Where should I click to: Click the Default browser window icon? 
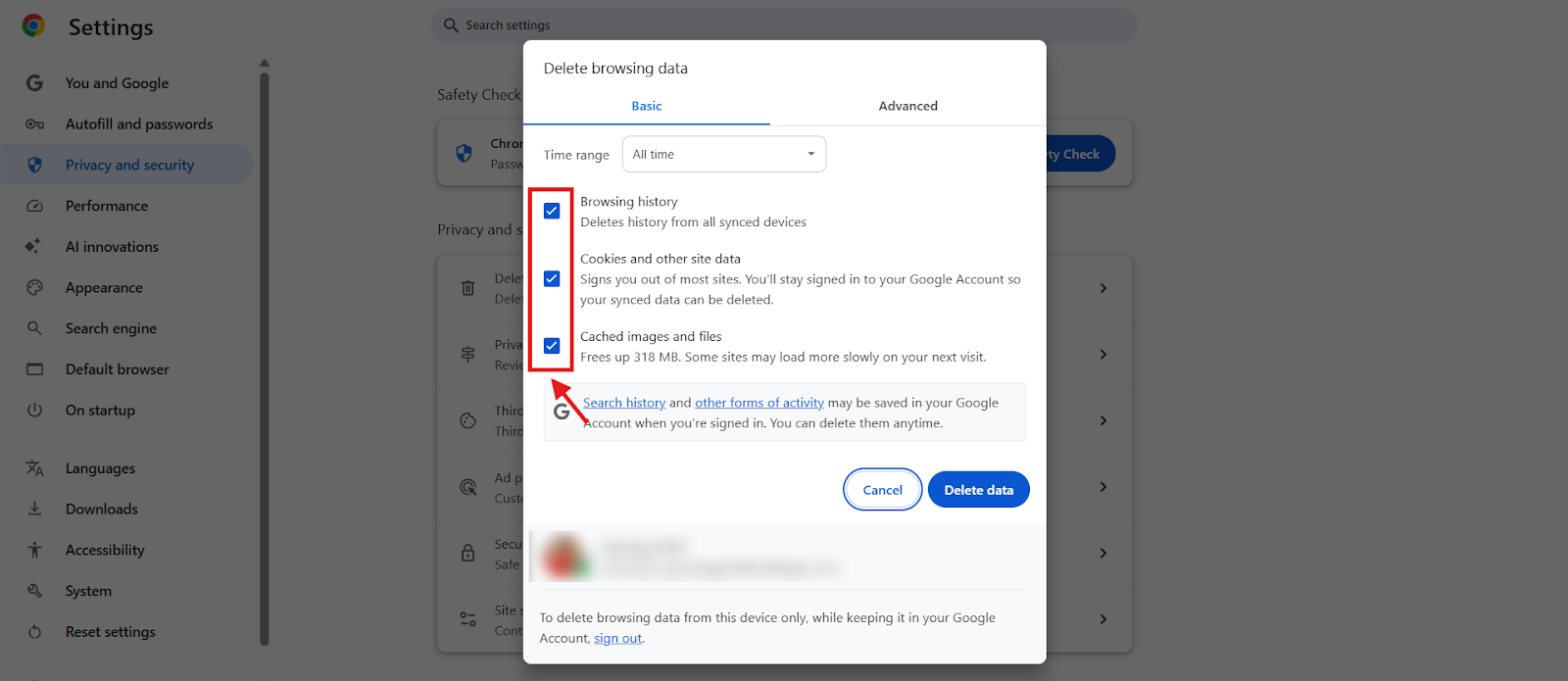34,369
